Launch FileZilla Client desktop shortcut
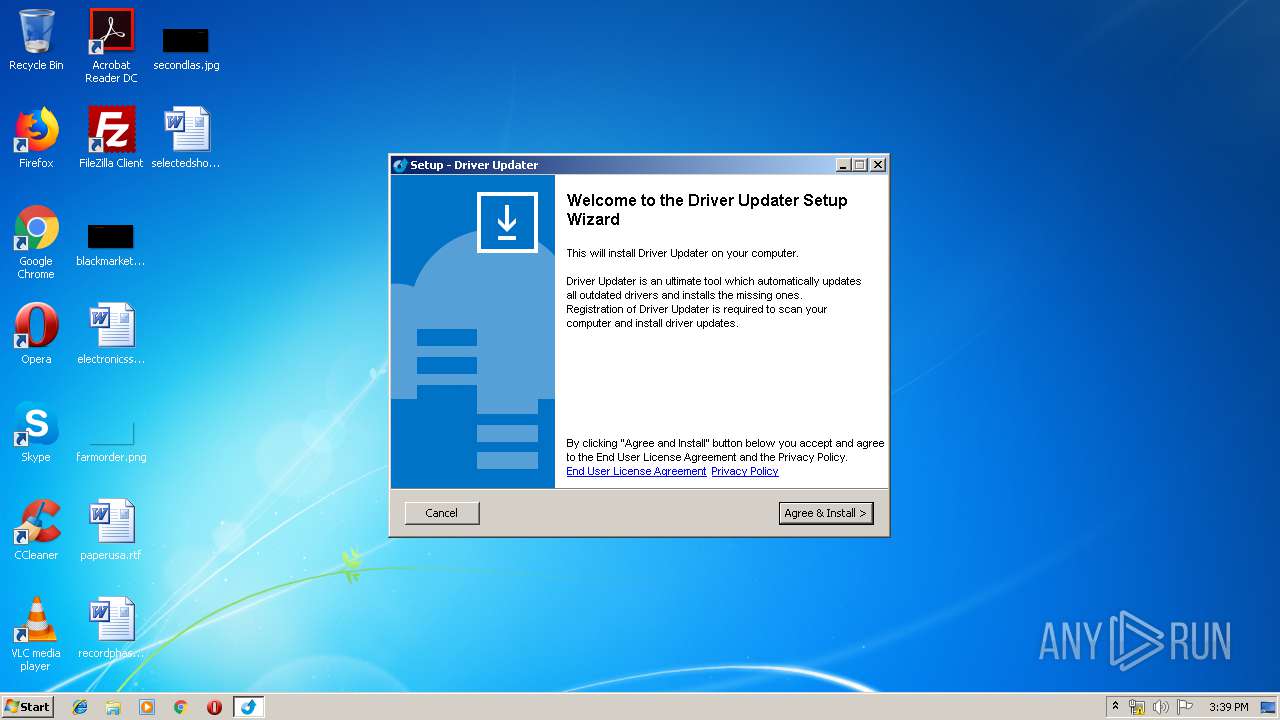 pos(111,138)
